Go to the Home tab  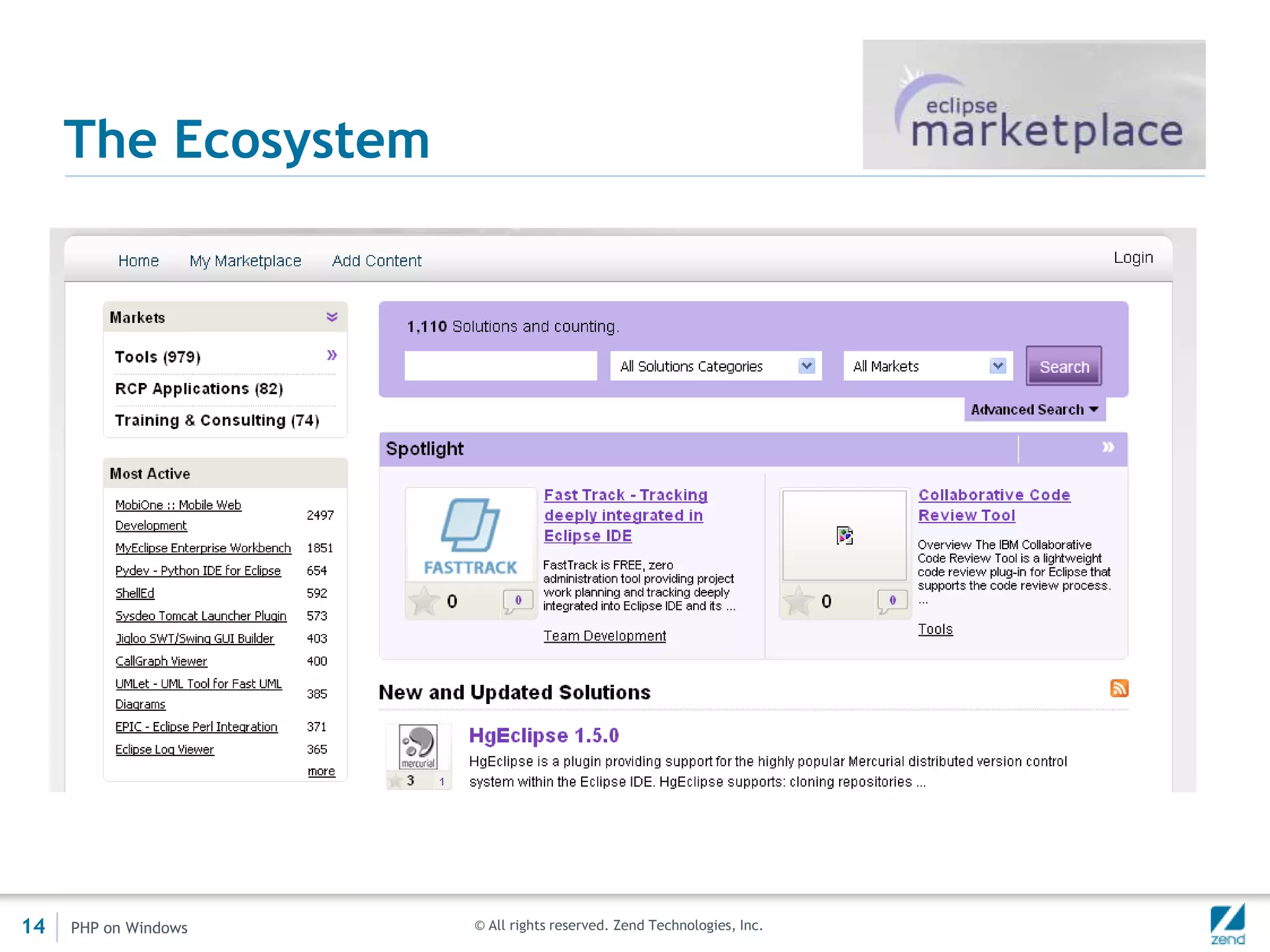coord(138,261)
